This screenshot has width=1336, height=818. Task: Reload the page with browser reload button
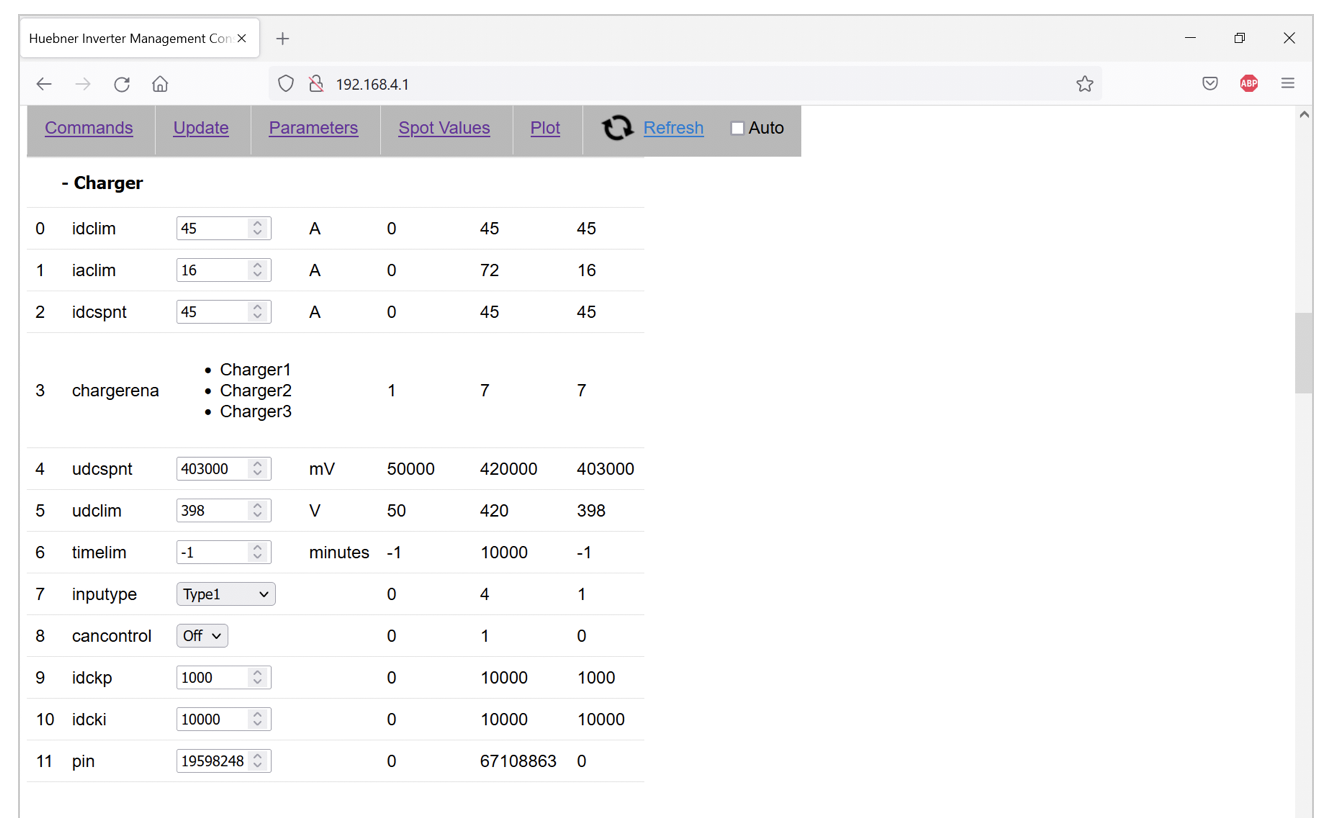[x=122, y=84]
